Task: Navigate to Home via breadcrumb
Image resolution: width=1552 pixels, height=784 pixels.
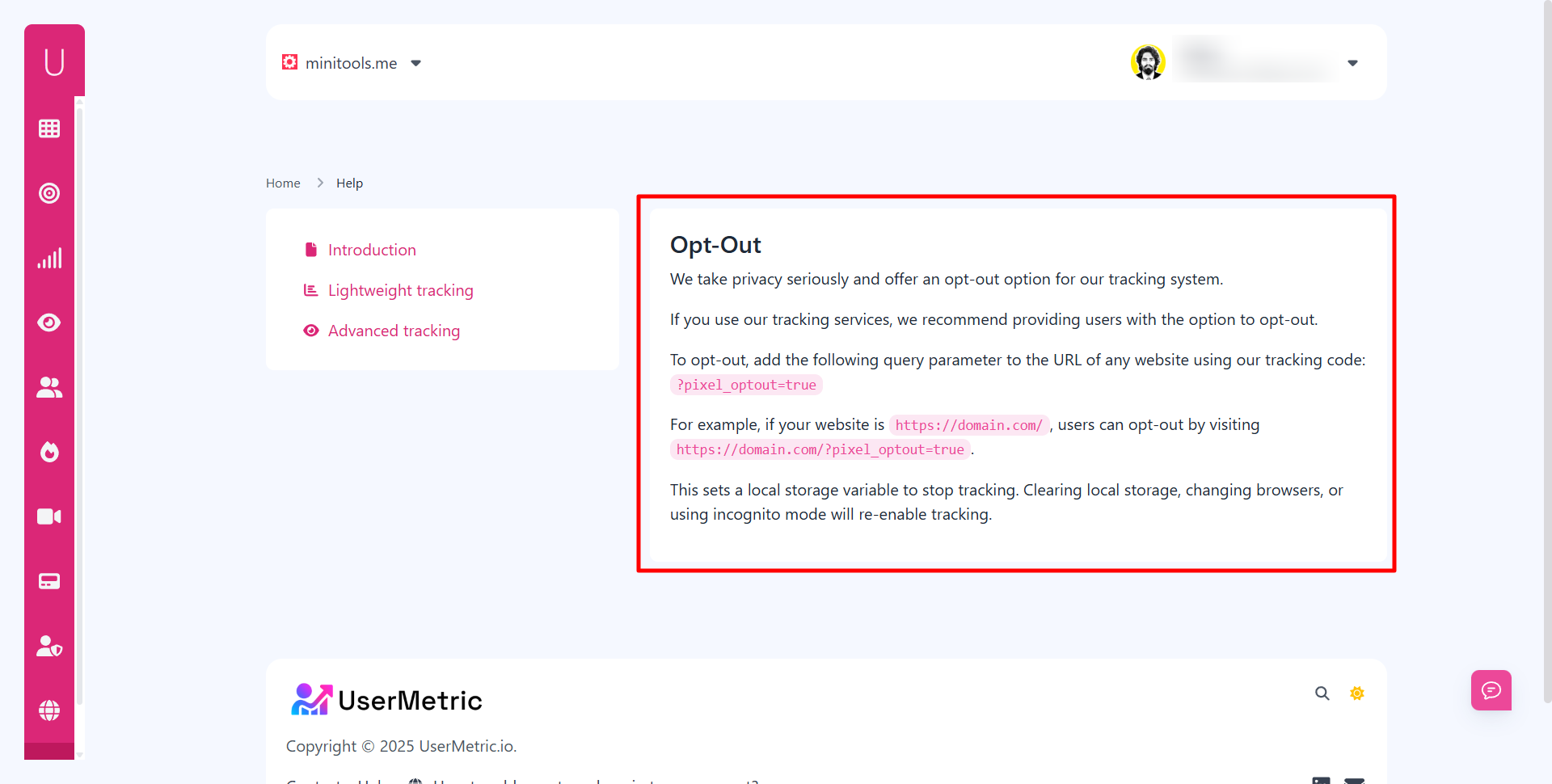Action: [283, 183]
